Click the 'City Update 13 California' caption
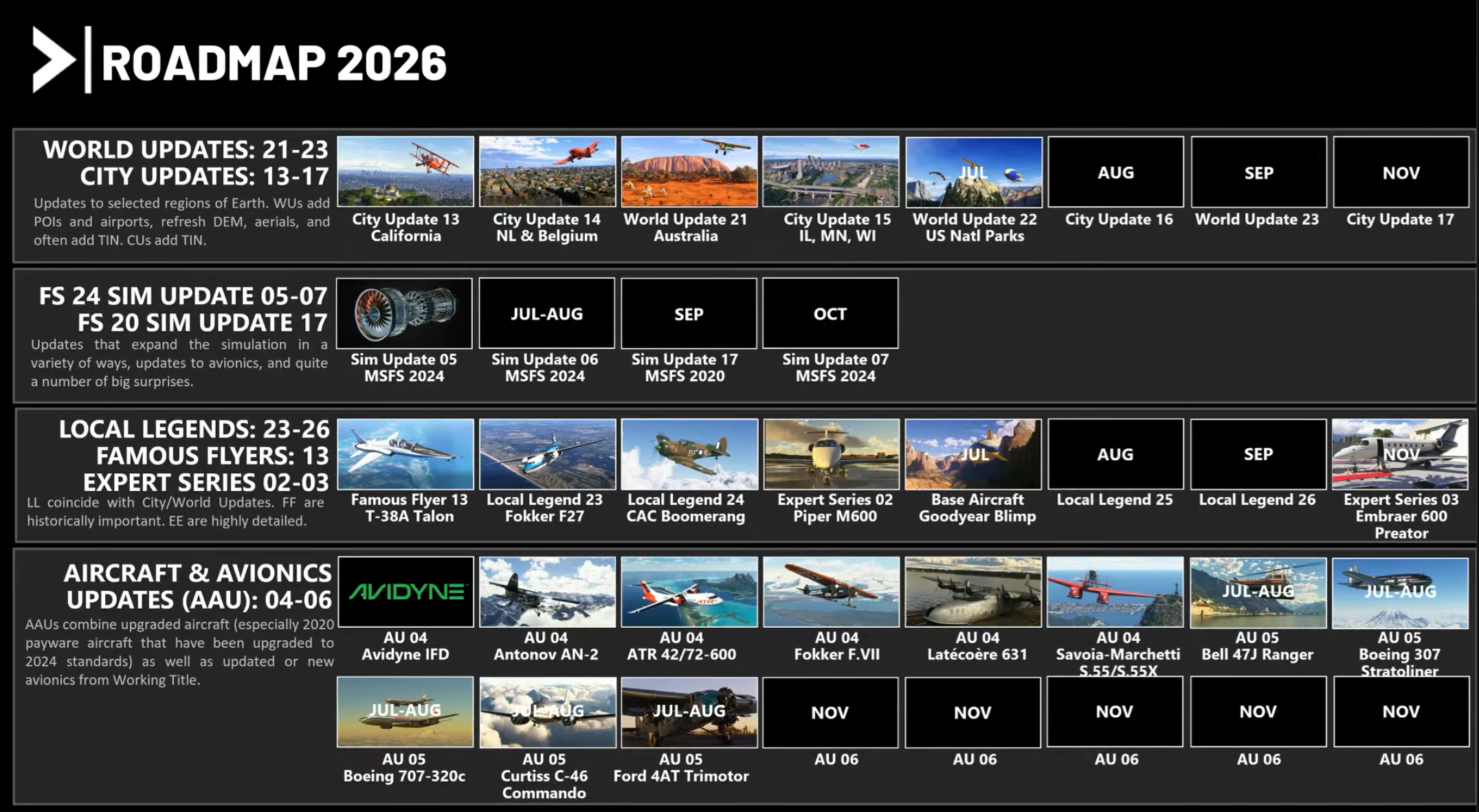This screenshot has width=1479, height=812. 405,227
